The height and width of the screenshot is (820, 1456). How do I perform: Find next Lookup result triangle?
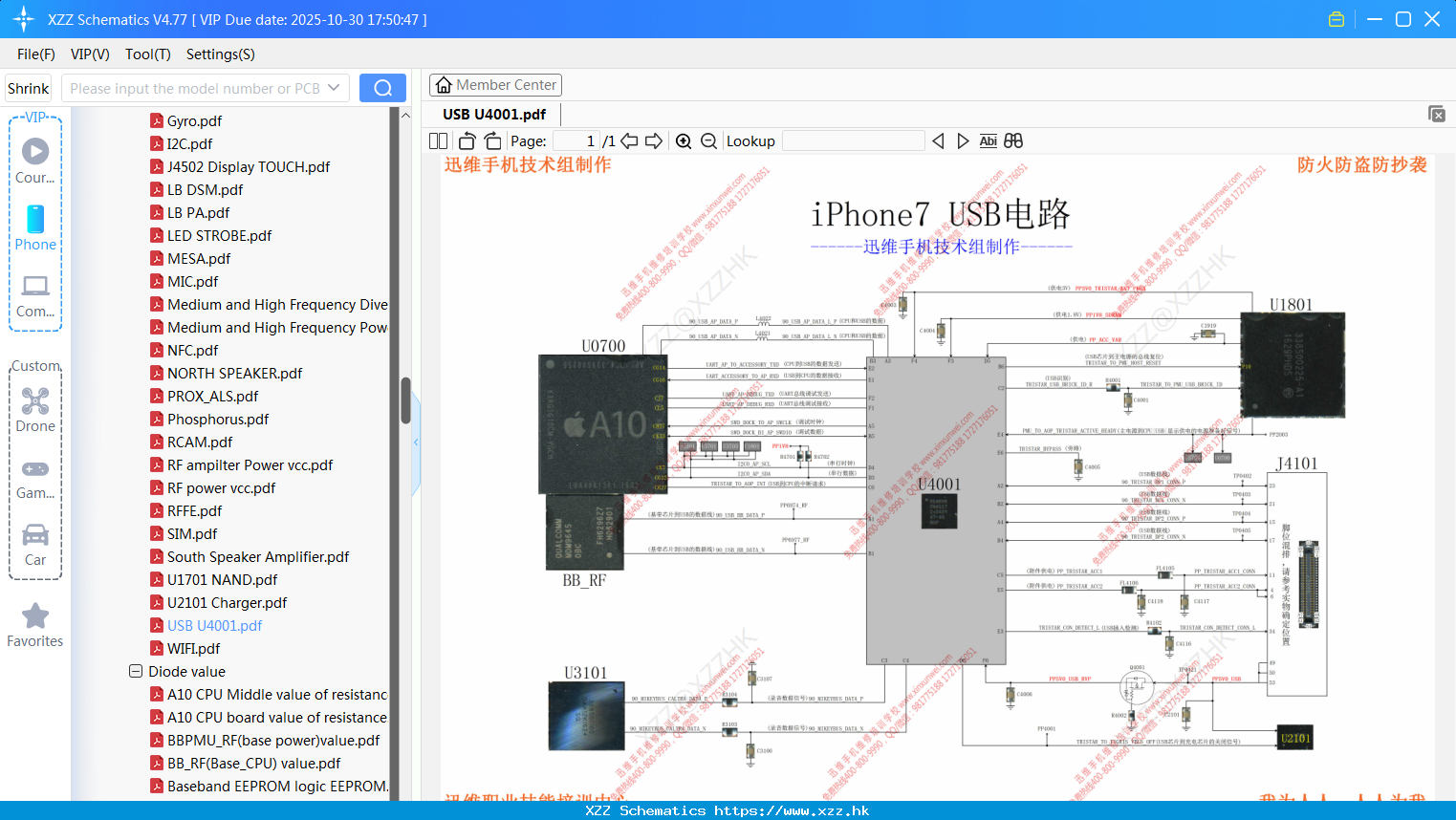pyautogui.click(x=963, y=140)
